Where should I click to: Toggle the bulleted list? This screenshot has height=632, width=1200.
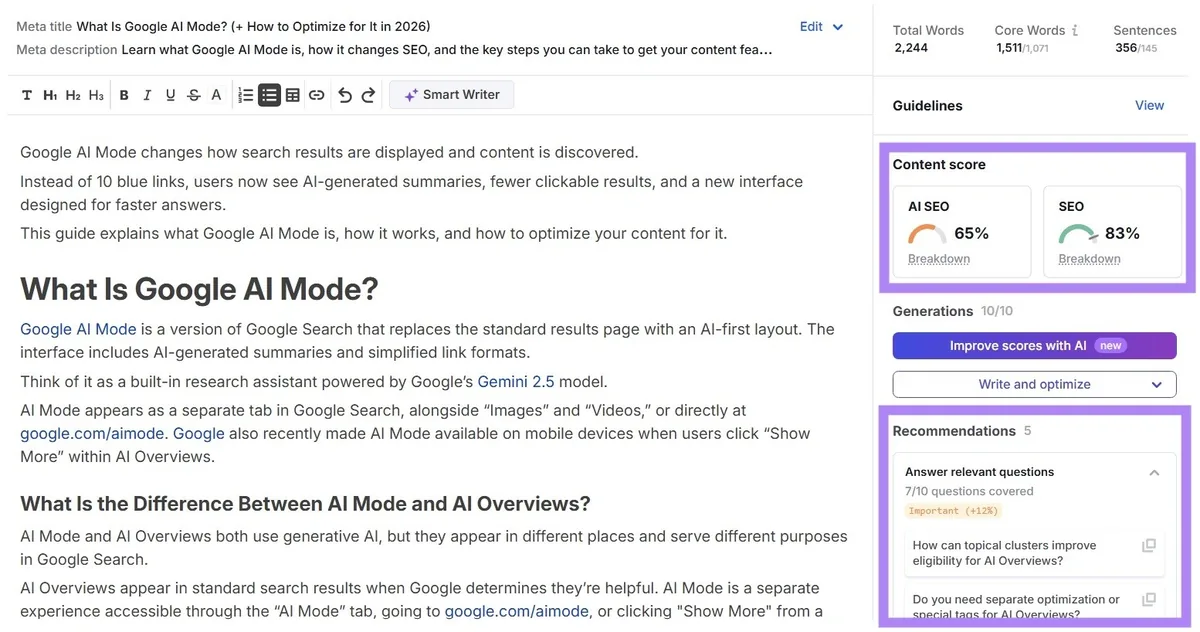coord(269,95)
